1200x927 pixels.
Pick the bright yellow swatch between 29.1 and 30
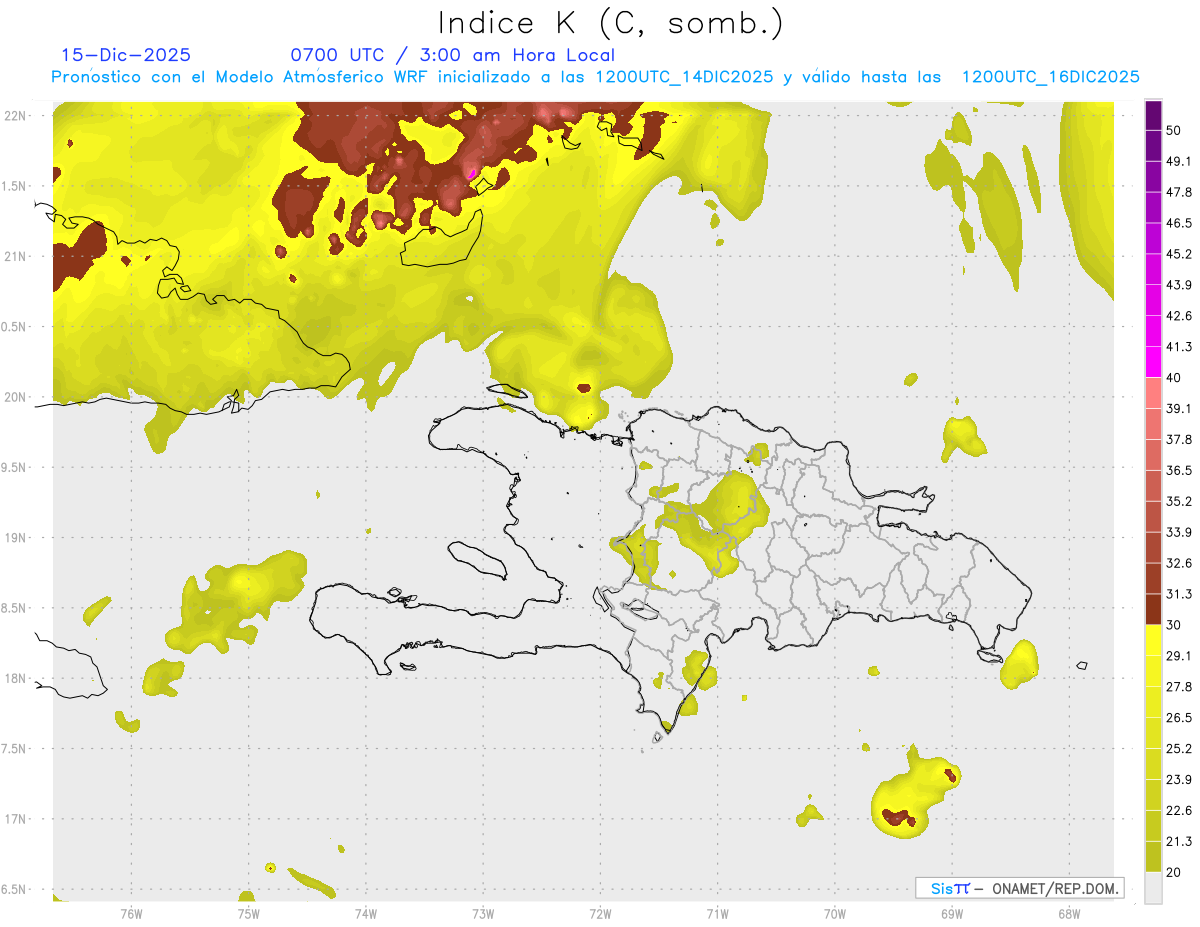tap(1153, 641)
